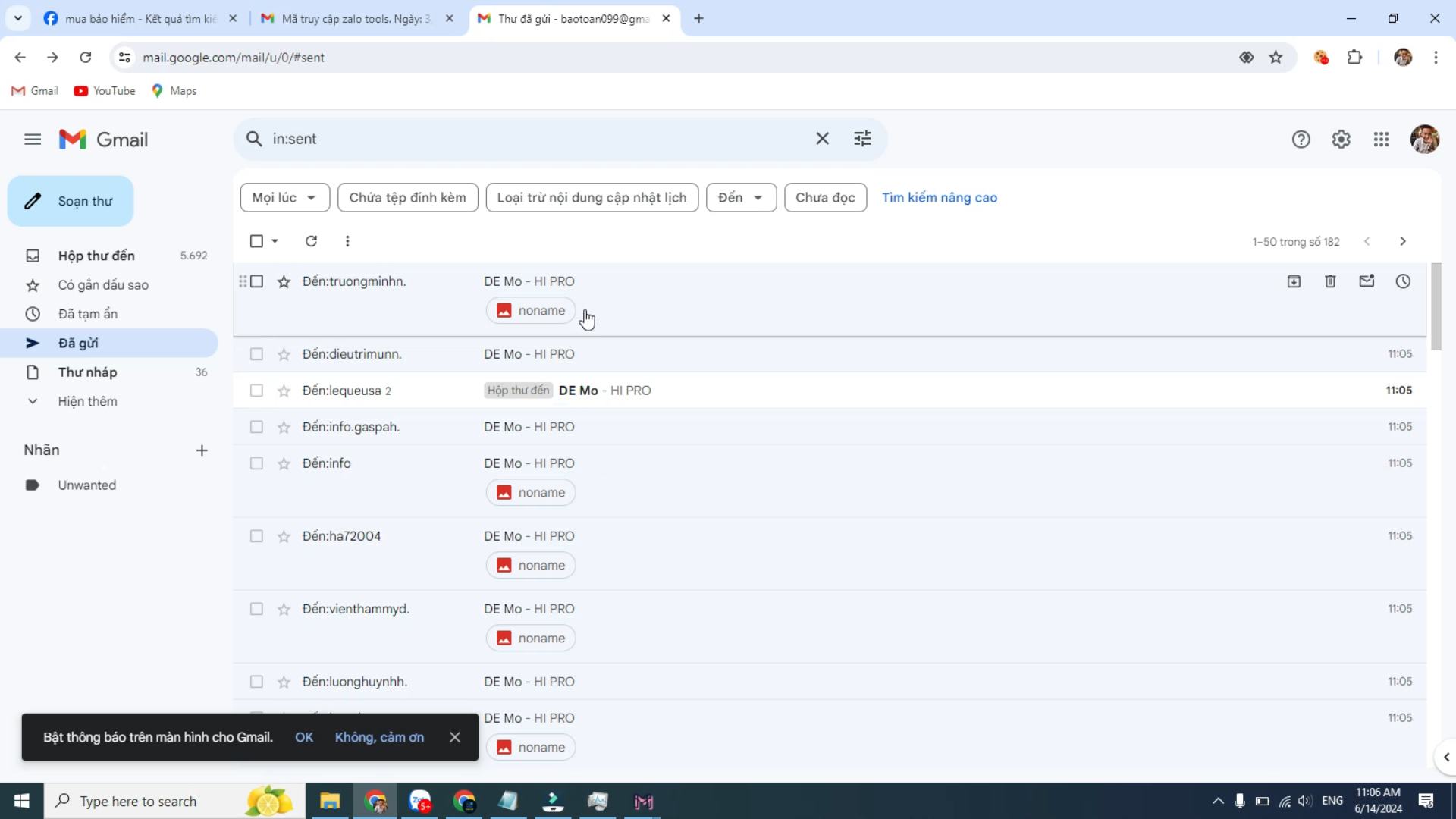Check the vienthammyd email checkbox

(x=256, y=609)
